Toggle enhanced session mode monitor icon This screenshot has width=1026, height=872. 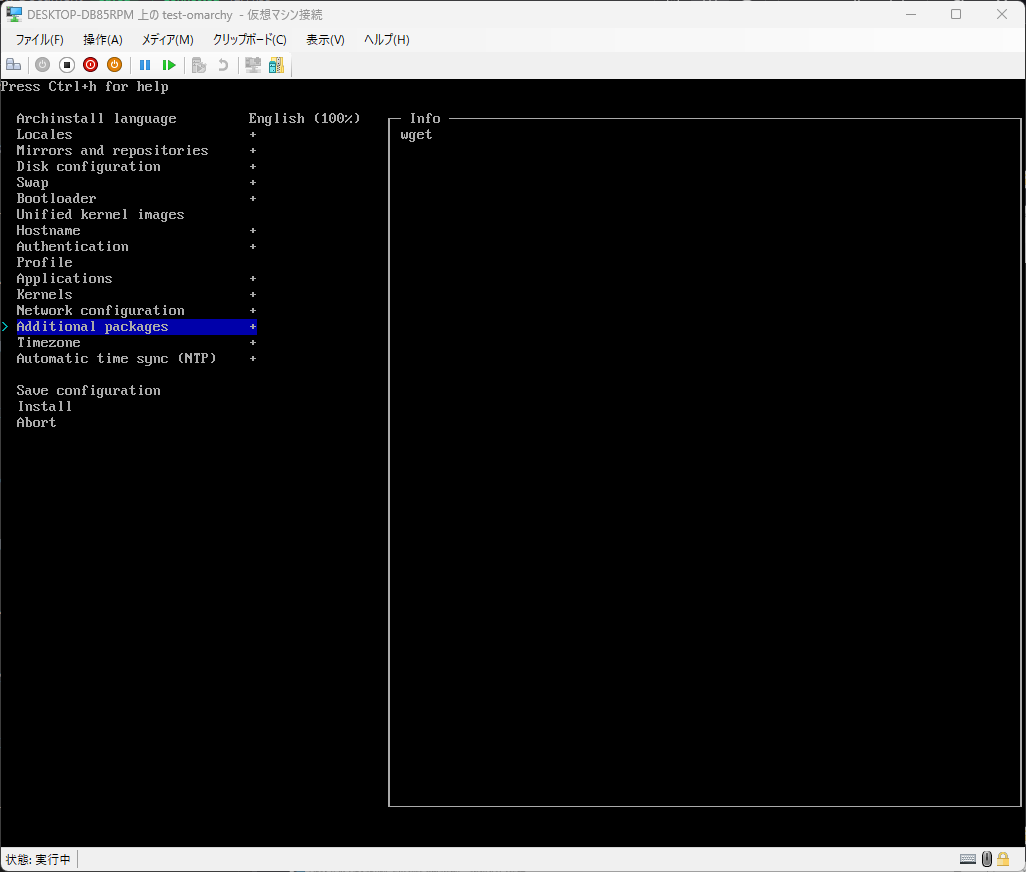(x=253, y=65)
